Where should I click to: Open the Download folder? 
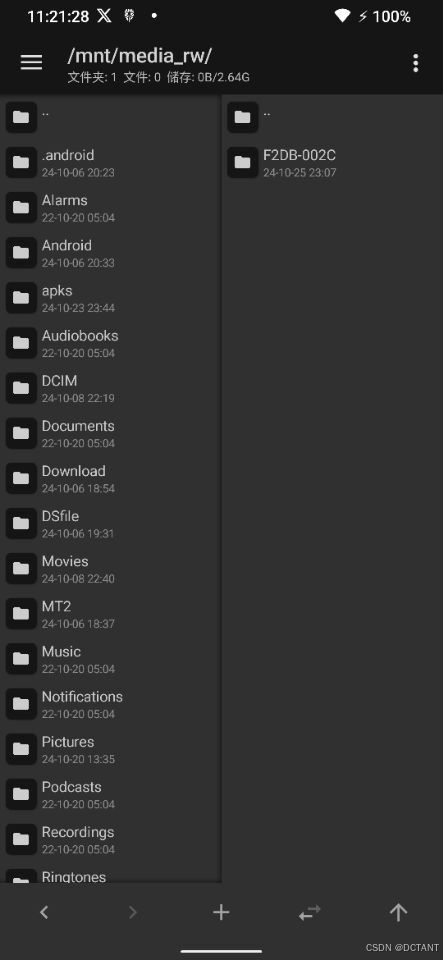click(110, 478)
